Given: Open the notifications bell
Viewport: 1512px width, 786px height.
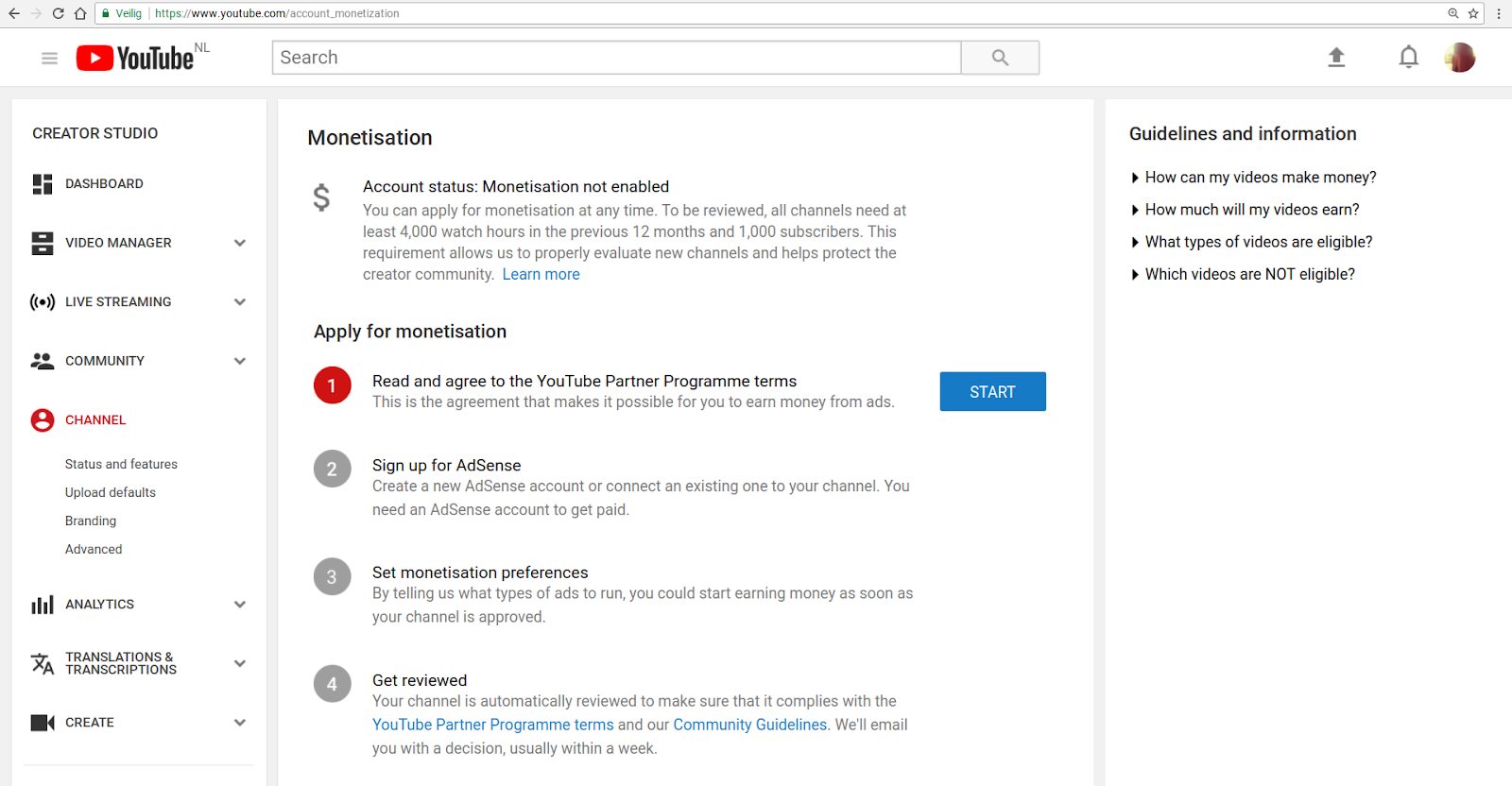Looking at the screenshot, I should coord(1408,58).
